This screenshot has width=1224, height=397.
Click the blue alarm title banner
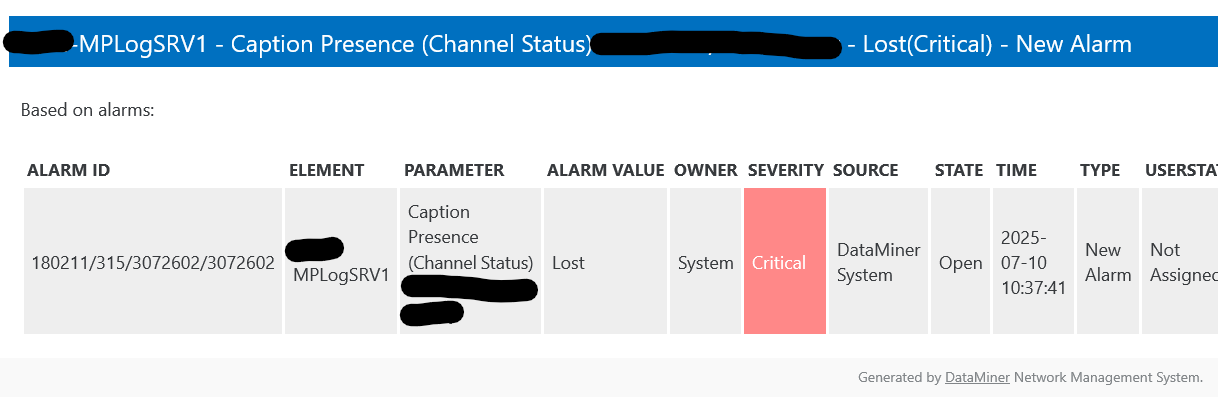click(x=614, y=44)
